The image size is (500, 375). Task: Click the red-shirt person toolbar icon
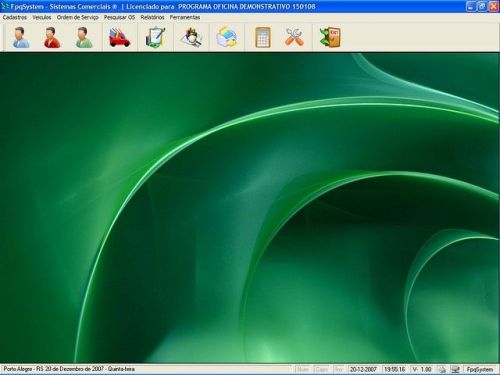click(x=52, y=37)
